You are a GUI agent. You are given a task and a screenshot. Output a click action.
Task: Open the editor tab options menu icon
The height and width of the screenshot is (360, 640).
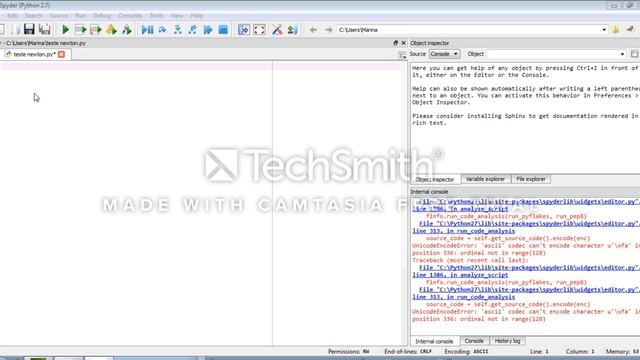[x=402, y=55]
